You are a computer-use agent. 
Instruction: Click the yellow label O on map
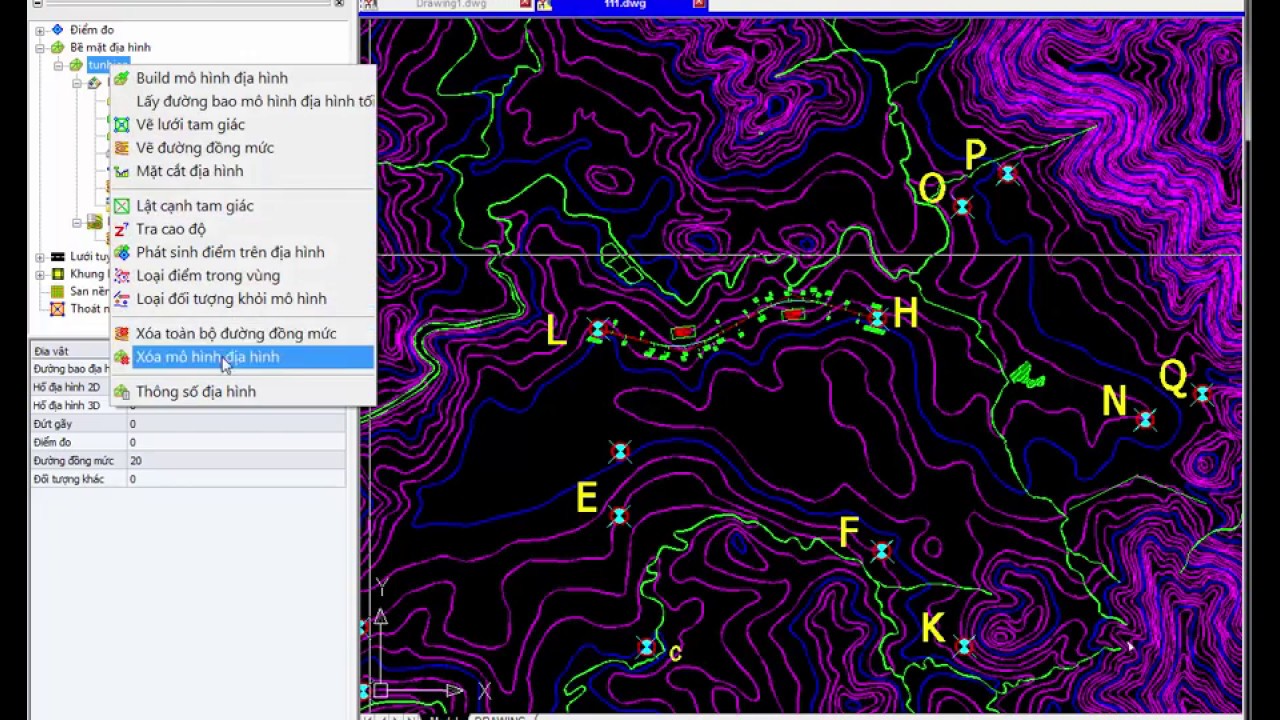932,189
